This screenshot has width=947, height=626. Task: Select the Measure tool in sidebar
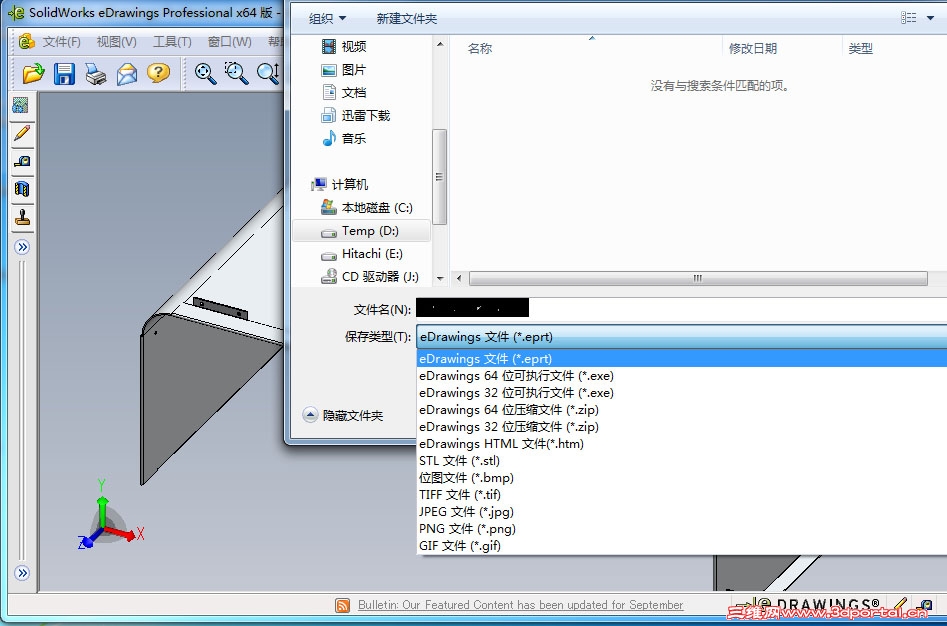pyautogui.click(x=22, y=161)
